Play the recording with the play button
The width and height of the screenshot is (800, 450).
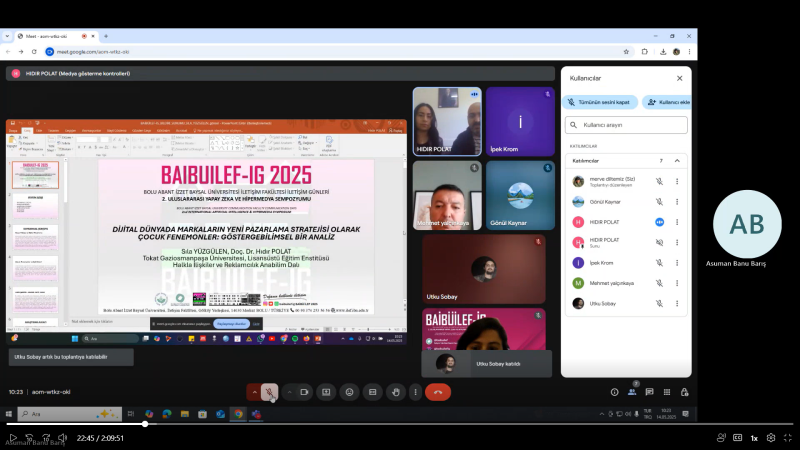[x=13, y=438]
